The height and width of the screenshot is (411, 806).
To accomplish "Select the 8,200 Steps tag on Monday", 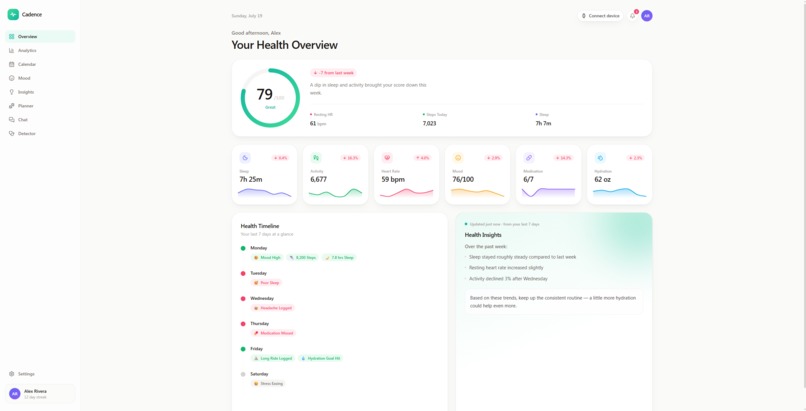I will click(303, 257).
